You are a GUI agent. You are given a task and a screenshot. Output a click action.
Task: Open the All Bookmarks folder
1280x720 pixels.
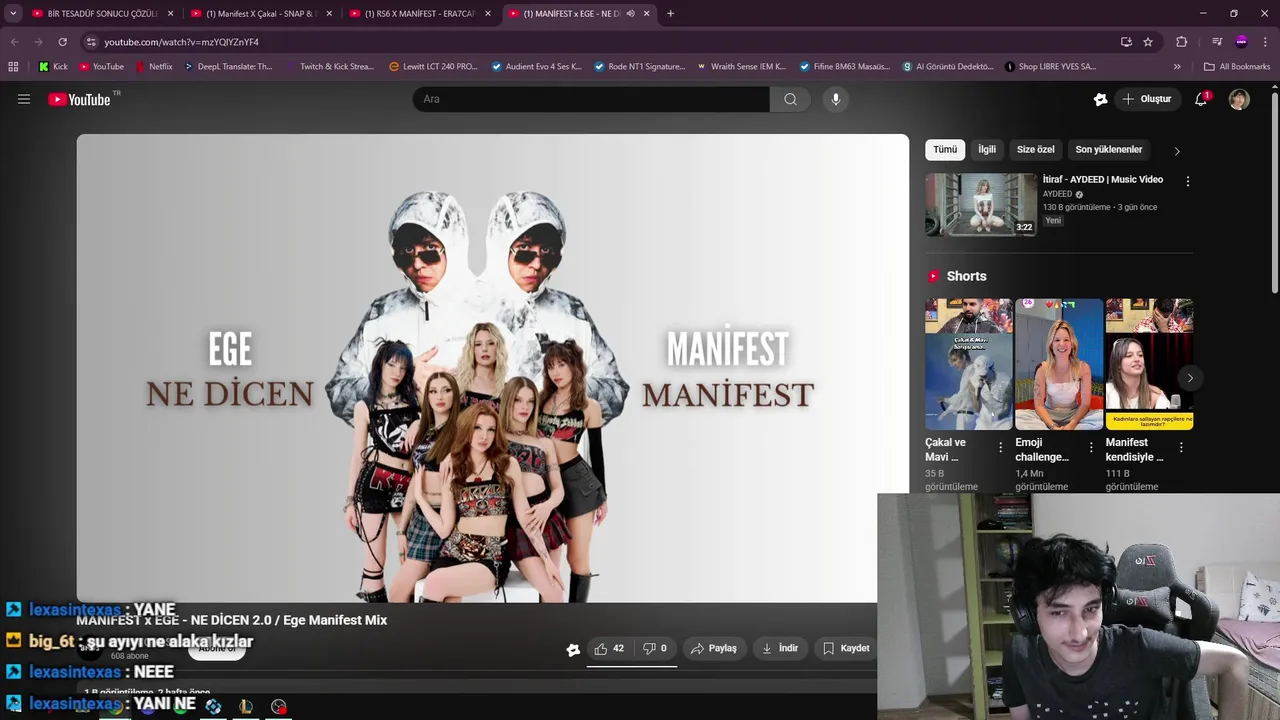point(1237,67)
